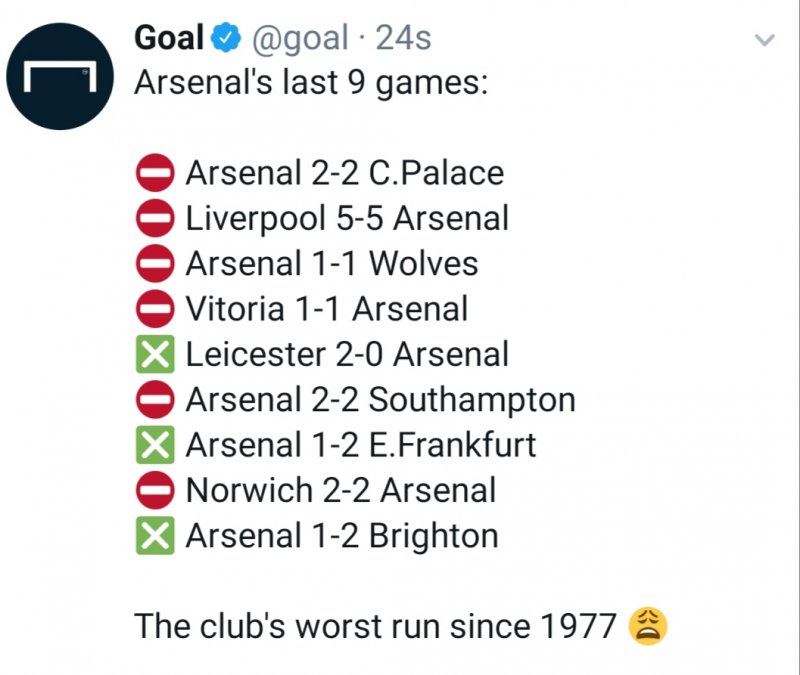800x675 pixels.
Task: Click the 24s timestamp
Action: click(403, 39)
